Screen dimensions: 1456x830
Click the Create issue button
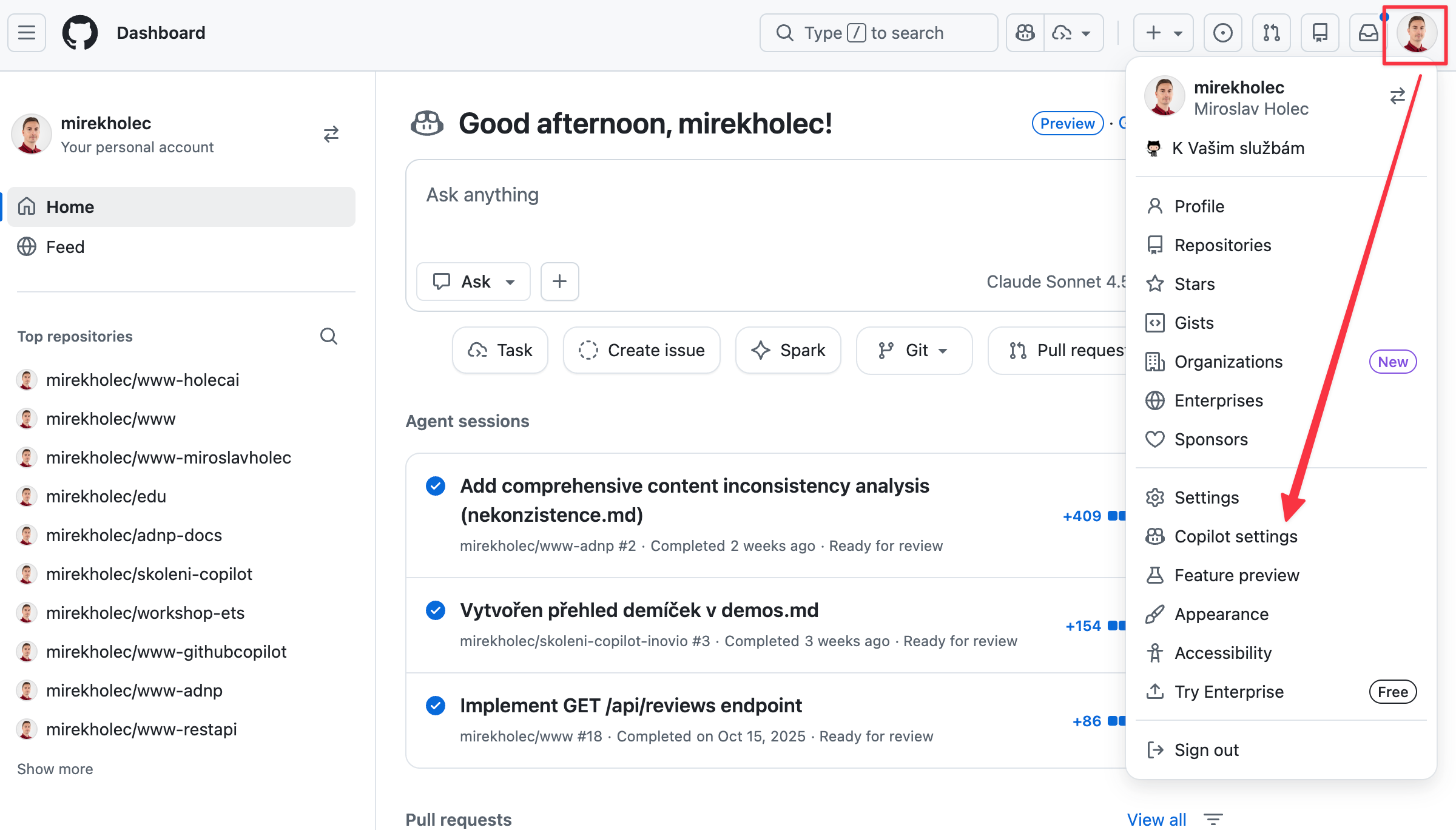point(641,350)
